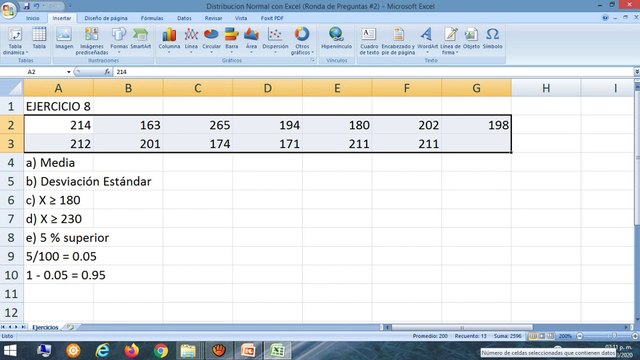The image size is (640, 360).
Task: Open the WordArt gallery
Action: pyautogui.click(x=427, y=40)
